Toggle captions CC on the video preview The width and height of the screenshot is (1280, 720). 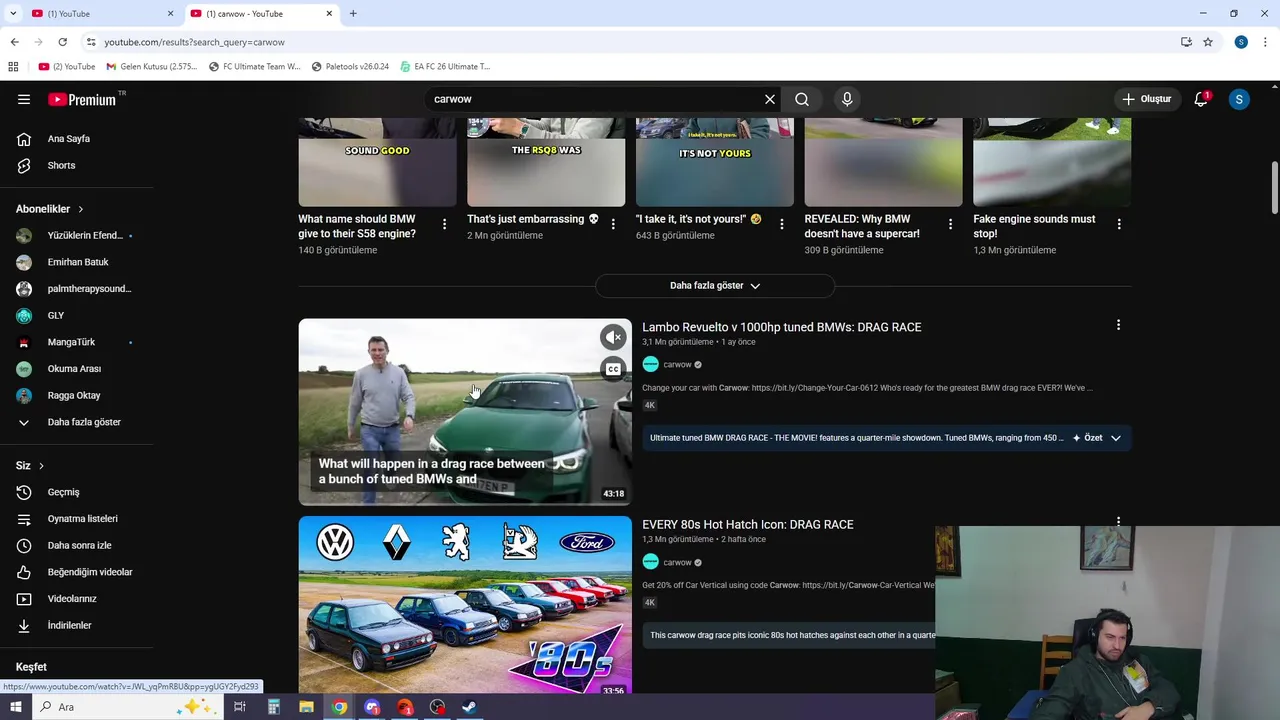[x=613, y=369]
